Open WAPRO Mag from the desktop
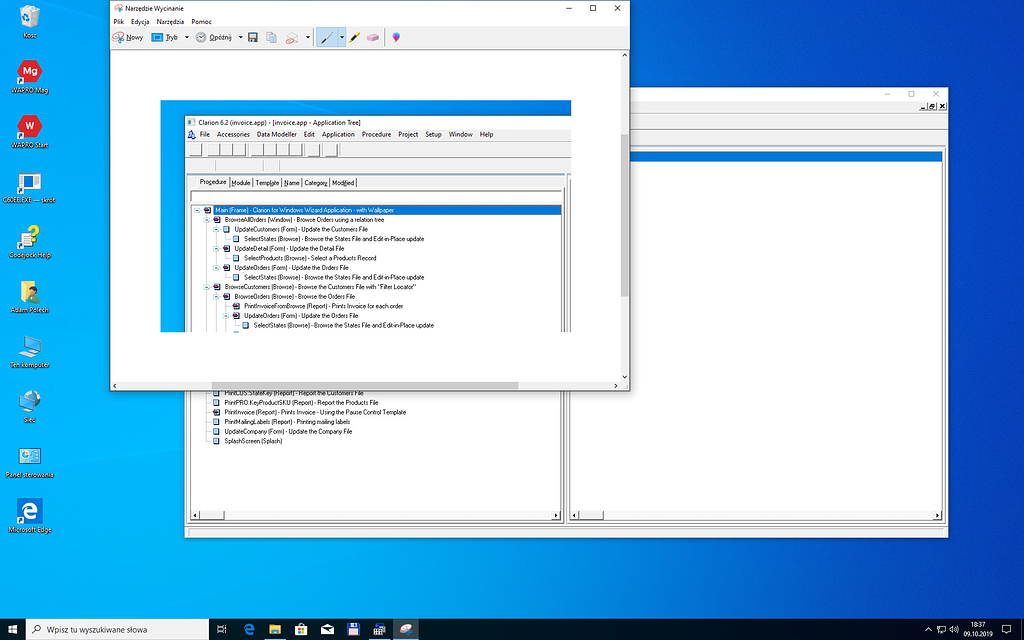The height and width of the screenshot is (640, 1024). coord(29,73)
